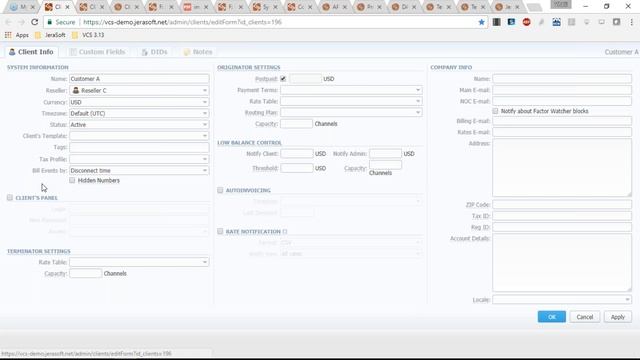Toggle the Postpaid checkbox
The height and width of the screenshot is (360, 640).
[283, 79]
